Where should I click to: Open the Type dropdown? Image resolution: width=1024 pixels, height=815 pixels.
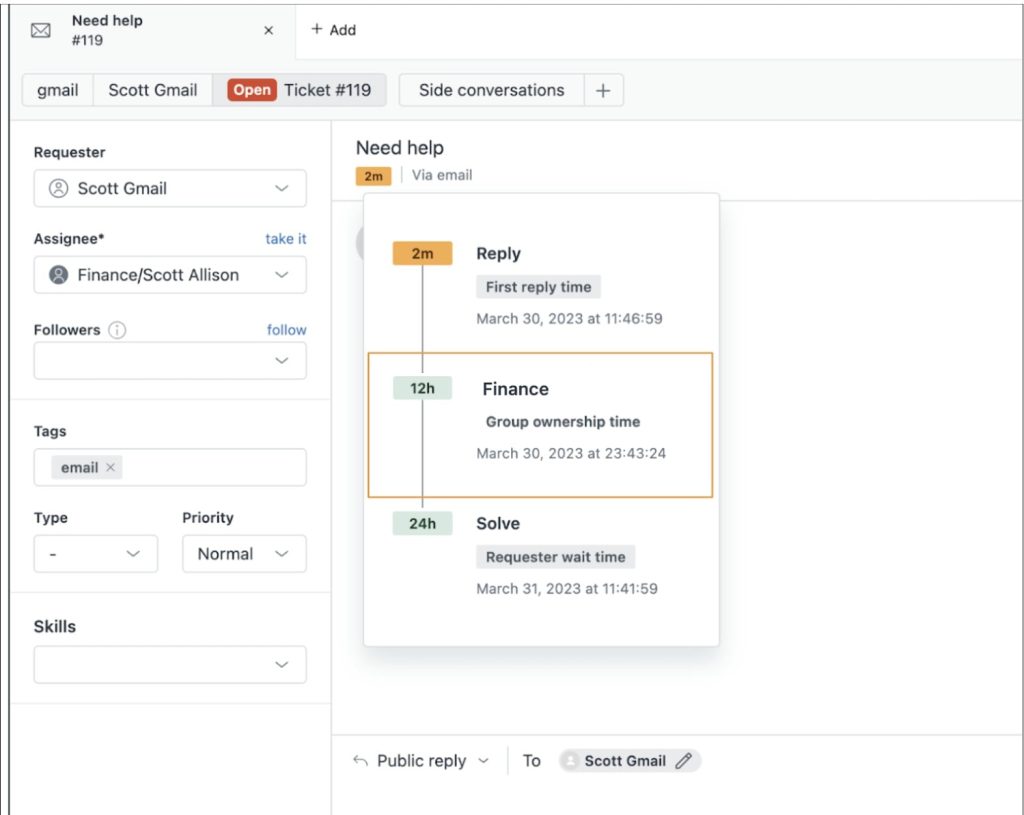coord(95,554)
